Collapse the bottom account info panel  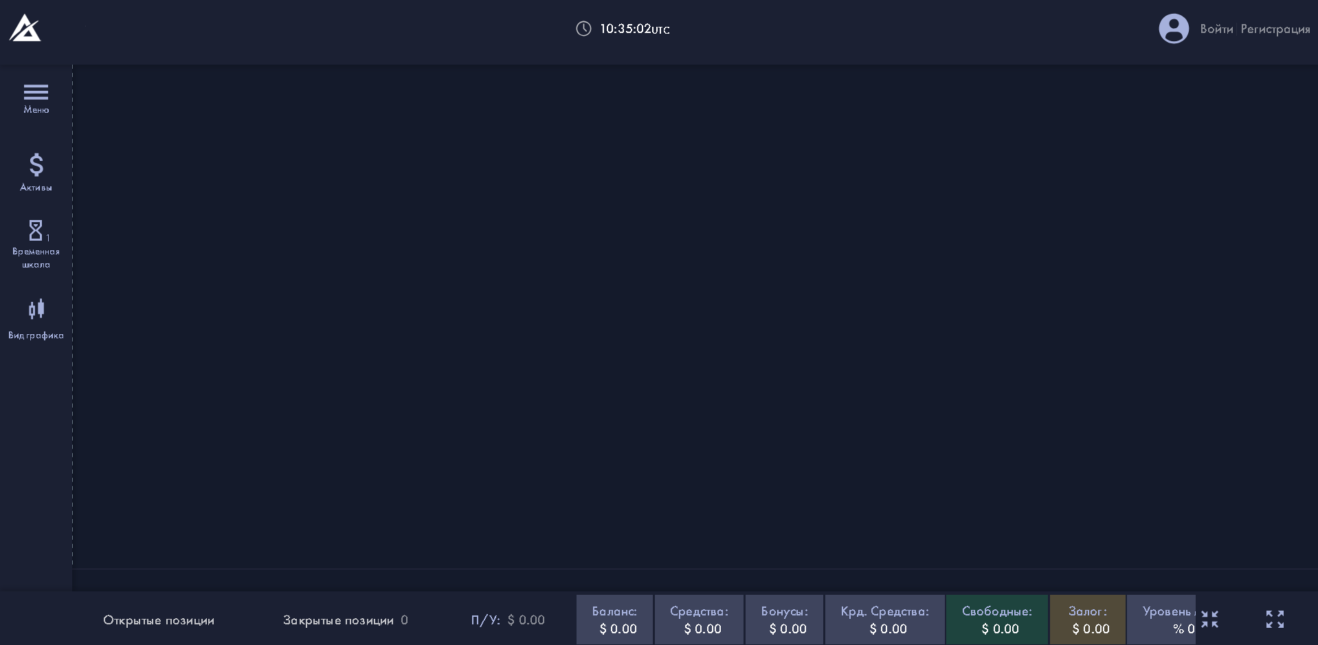[1210, 620]
